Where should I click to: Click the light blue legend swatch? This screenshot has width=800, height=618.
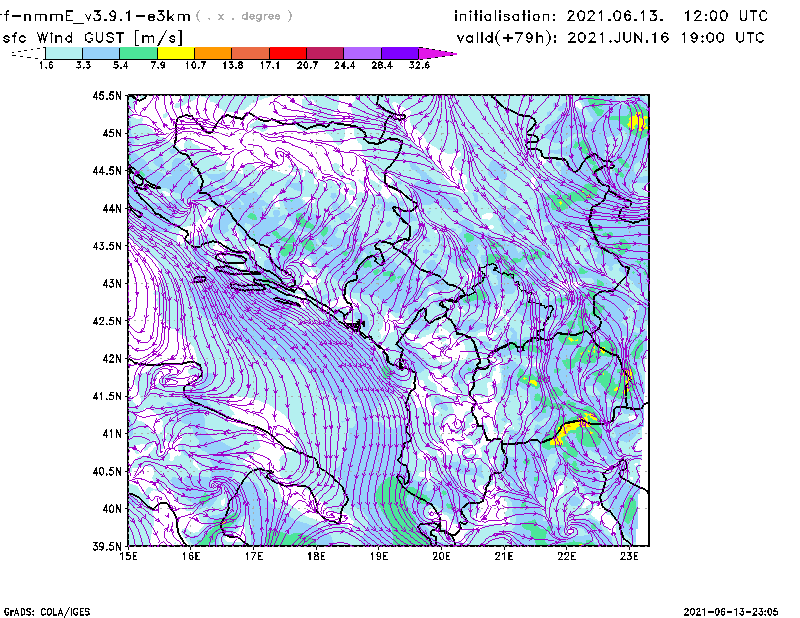[101, 53]
